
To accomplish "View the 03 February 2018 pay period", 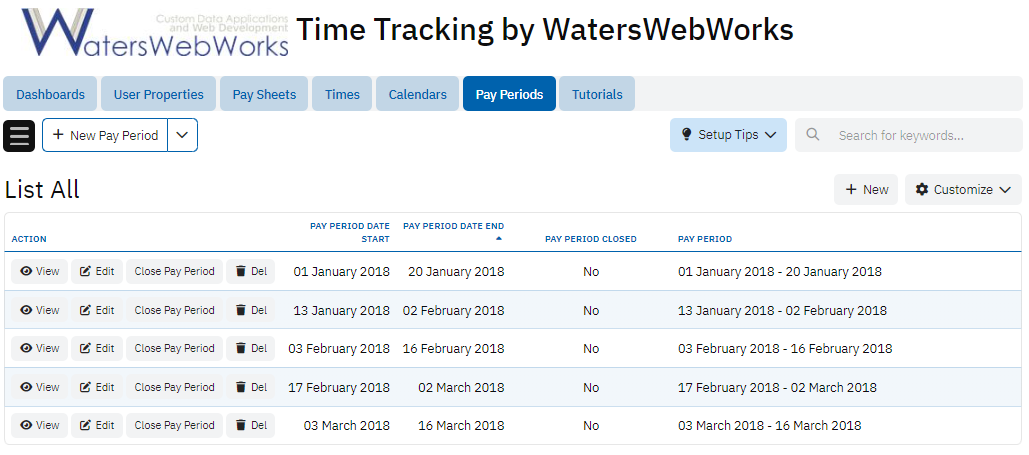I will (40, 348).
